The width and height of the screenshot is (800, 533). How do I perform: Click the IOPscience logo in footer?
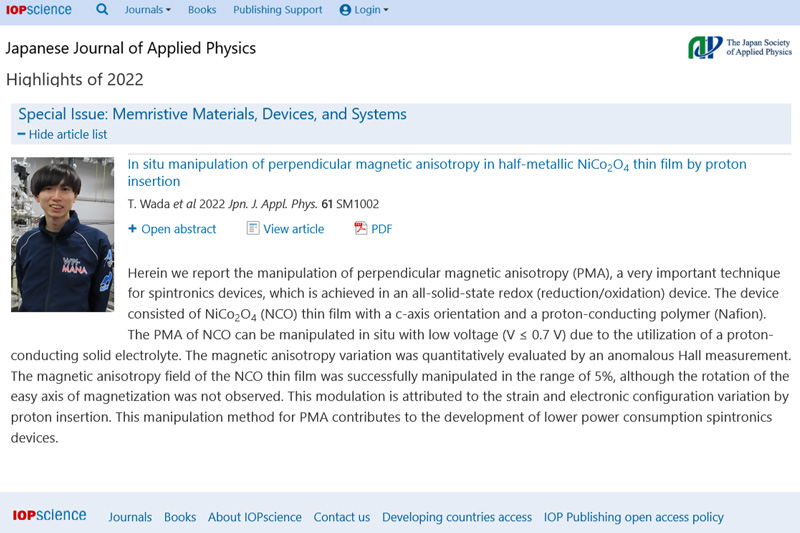point(49,516)
